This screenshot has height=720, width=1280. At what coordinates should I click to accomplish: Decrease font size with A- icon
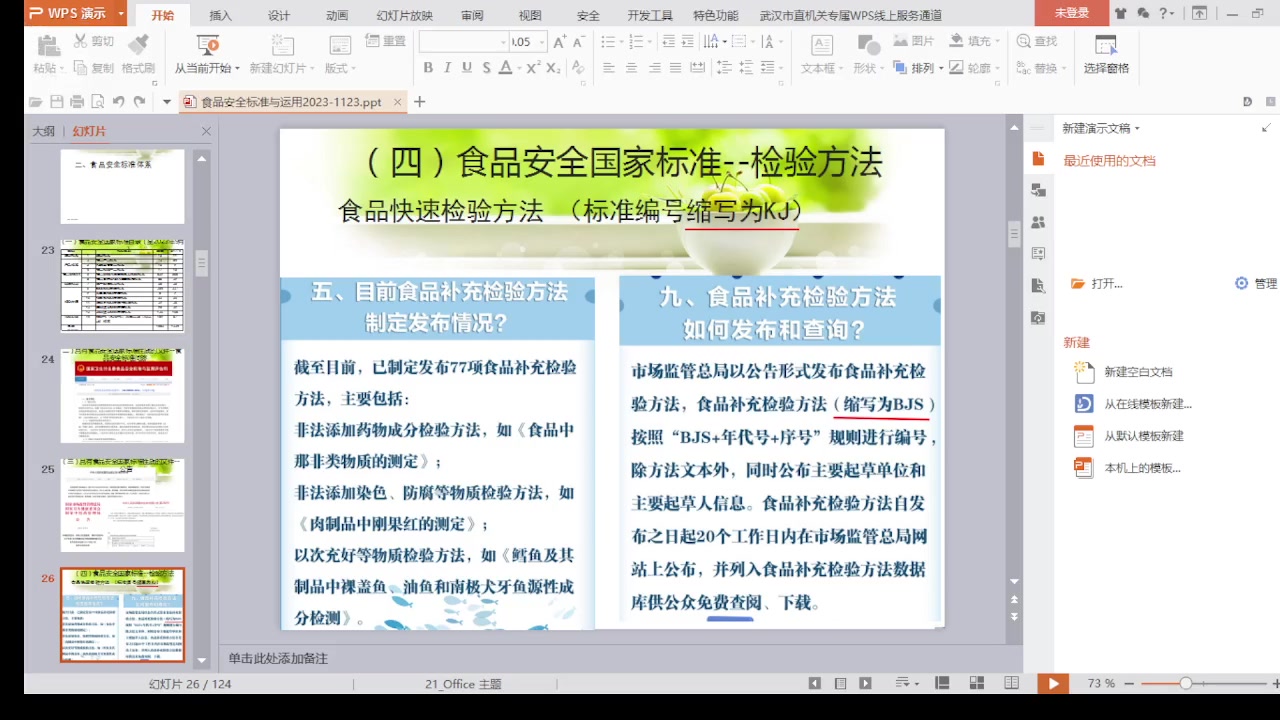pyautogui.click(x=580, y=42)
